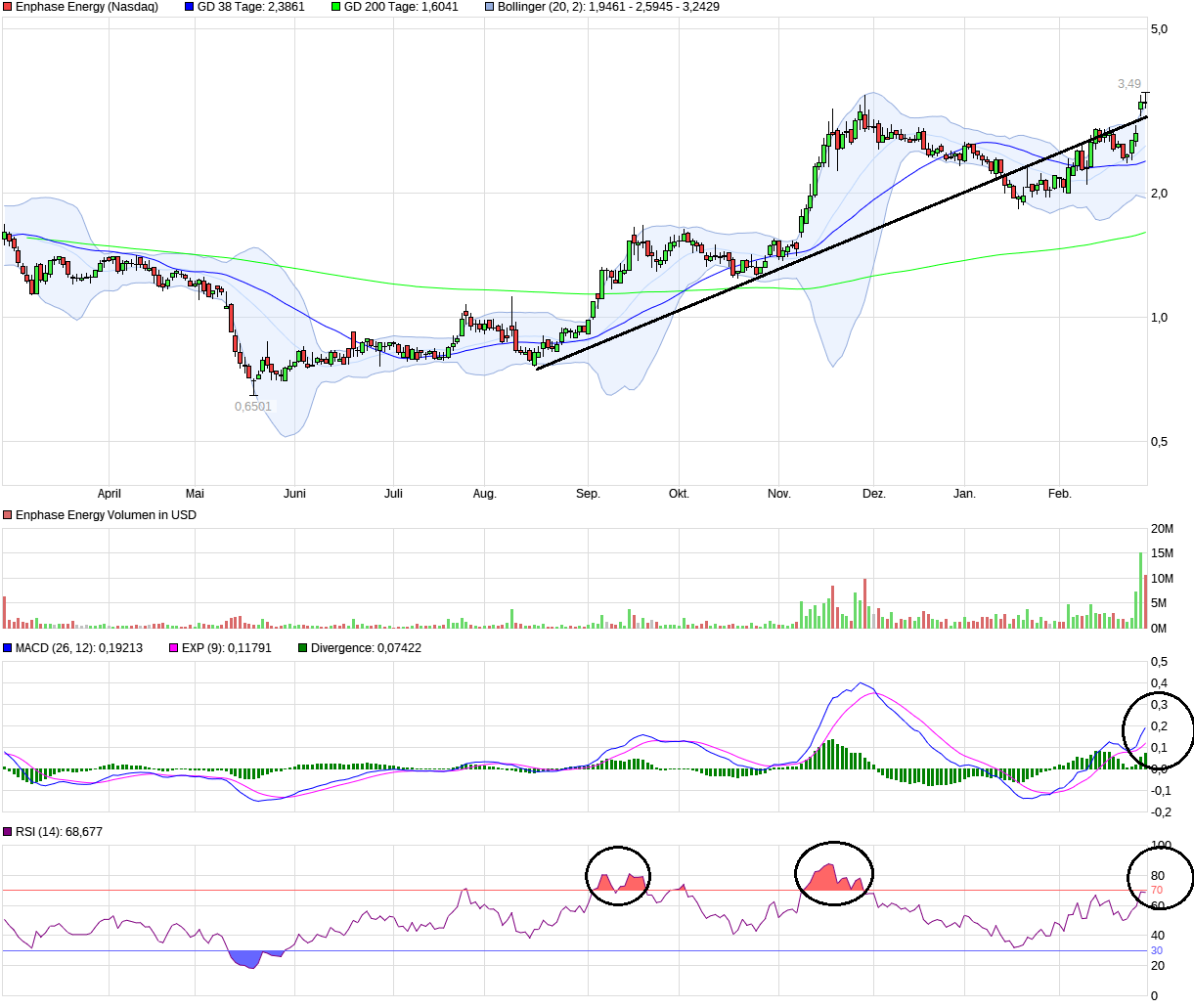
Task: Click the dark green Divergence legend swatch
Action: (x=303, y=648)
